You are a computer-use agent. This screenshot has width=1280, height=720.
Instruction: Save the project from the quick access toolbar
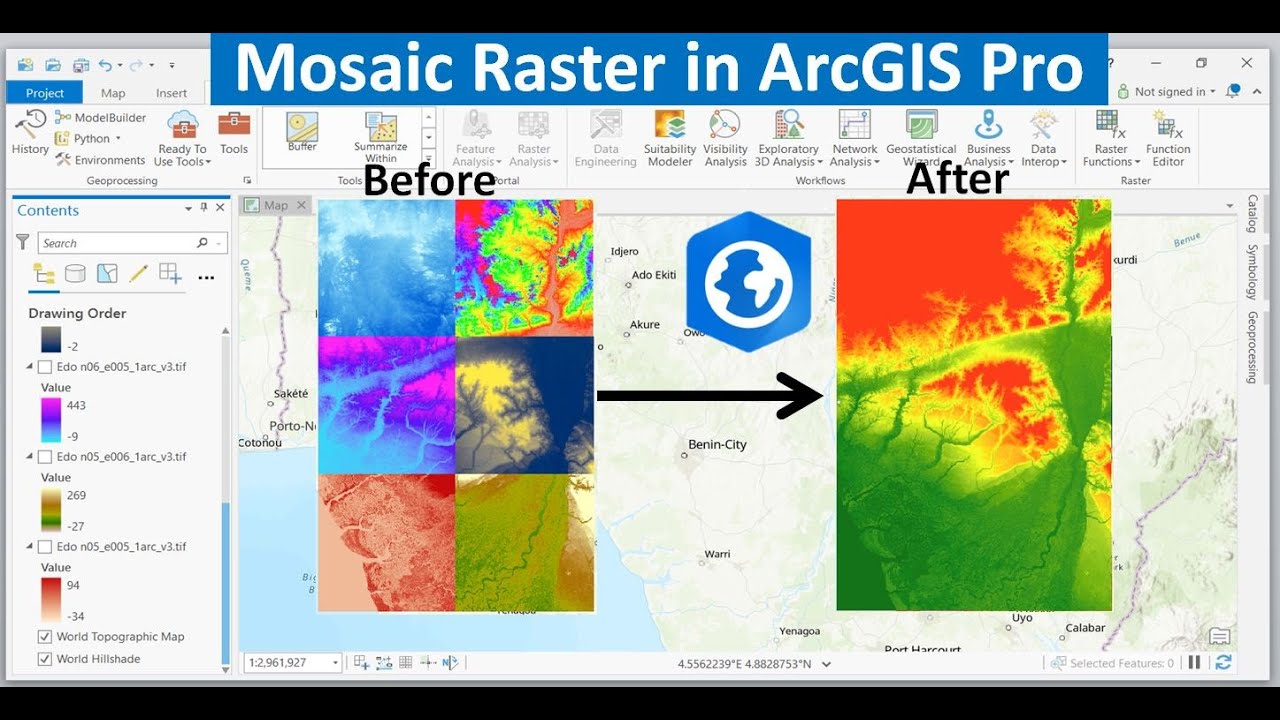coord(79,65)
